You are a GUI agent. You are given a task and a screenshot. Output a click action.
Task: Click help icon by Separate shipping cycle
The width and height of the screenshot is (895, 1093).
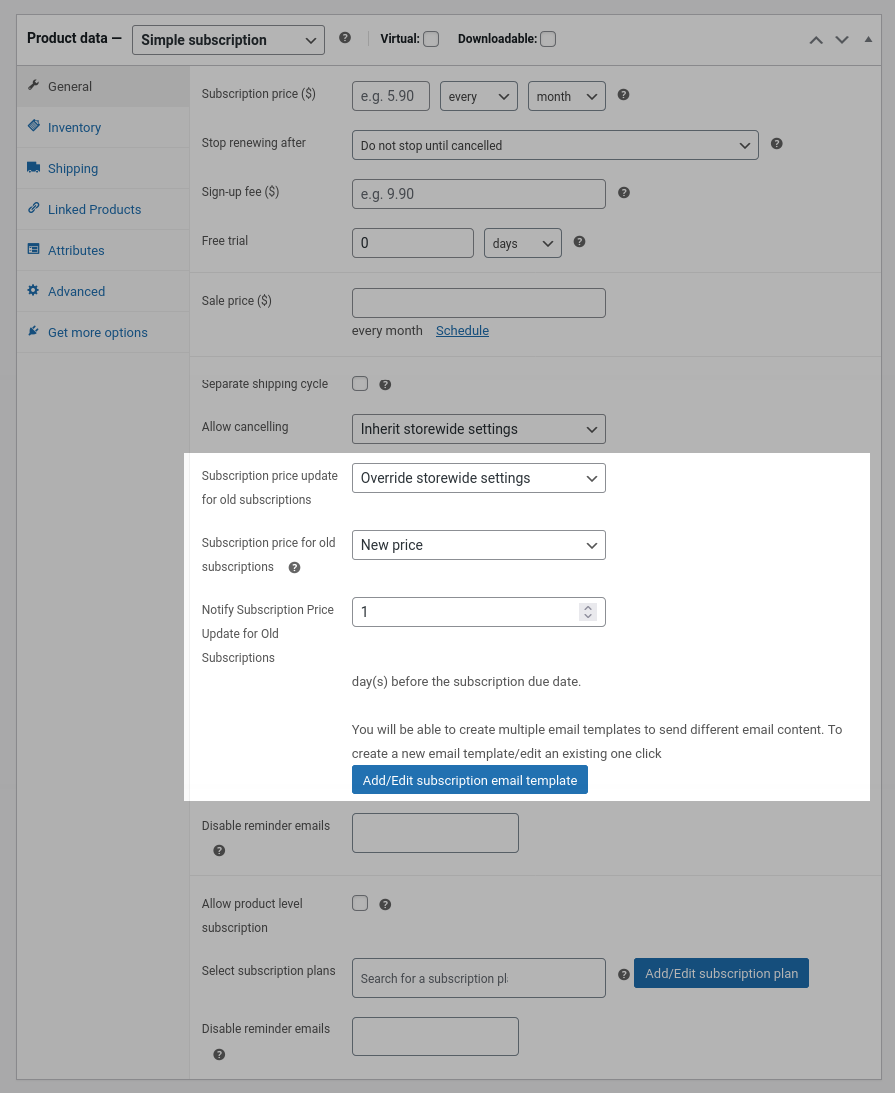[385, 384]
